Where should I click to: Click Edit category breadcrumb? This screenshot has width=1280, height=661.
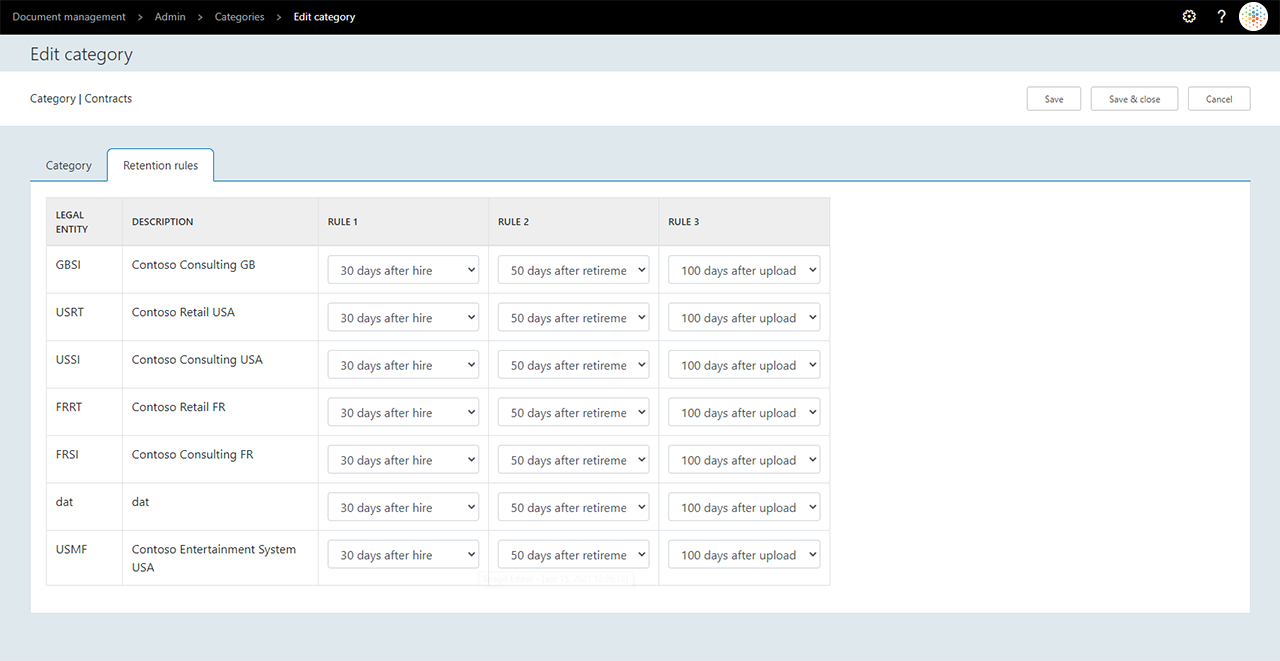324,17
